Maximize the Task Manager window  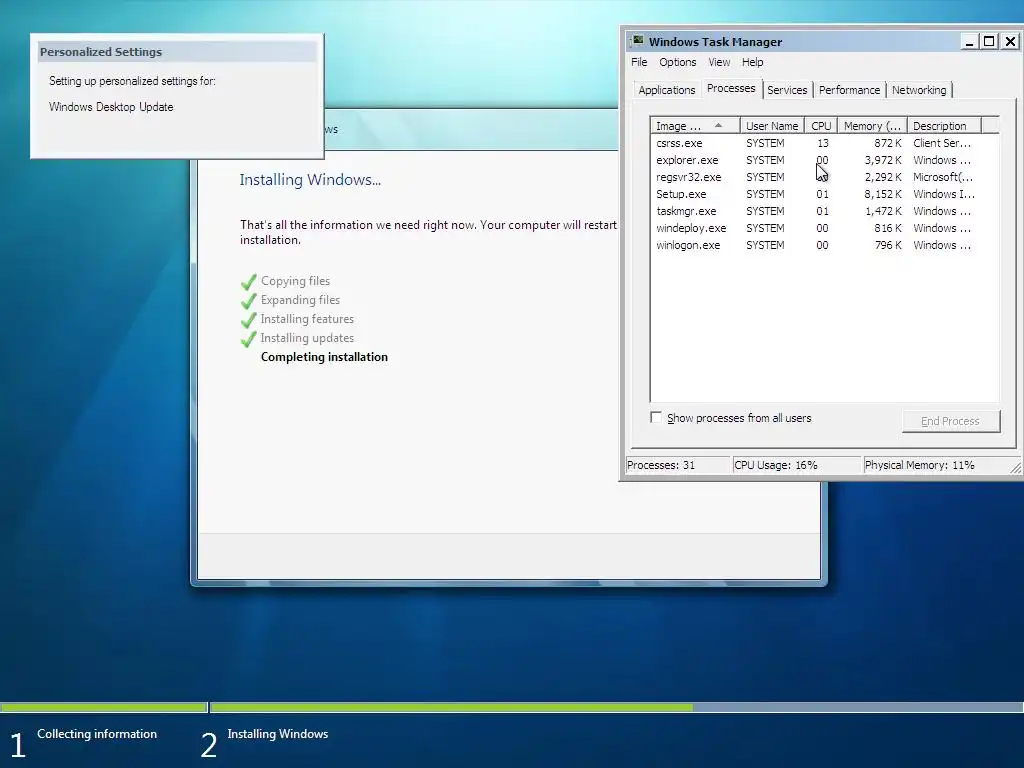(989, 42)
